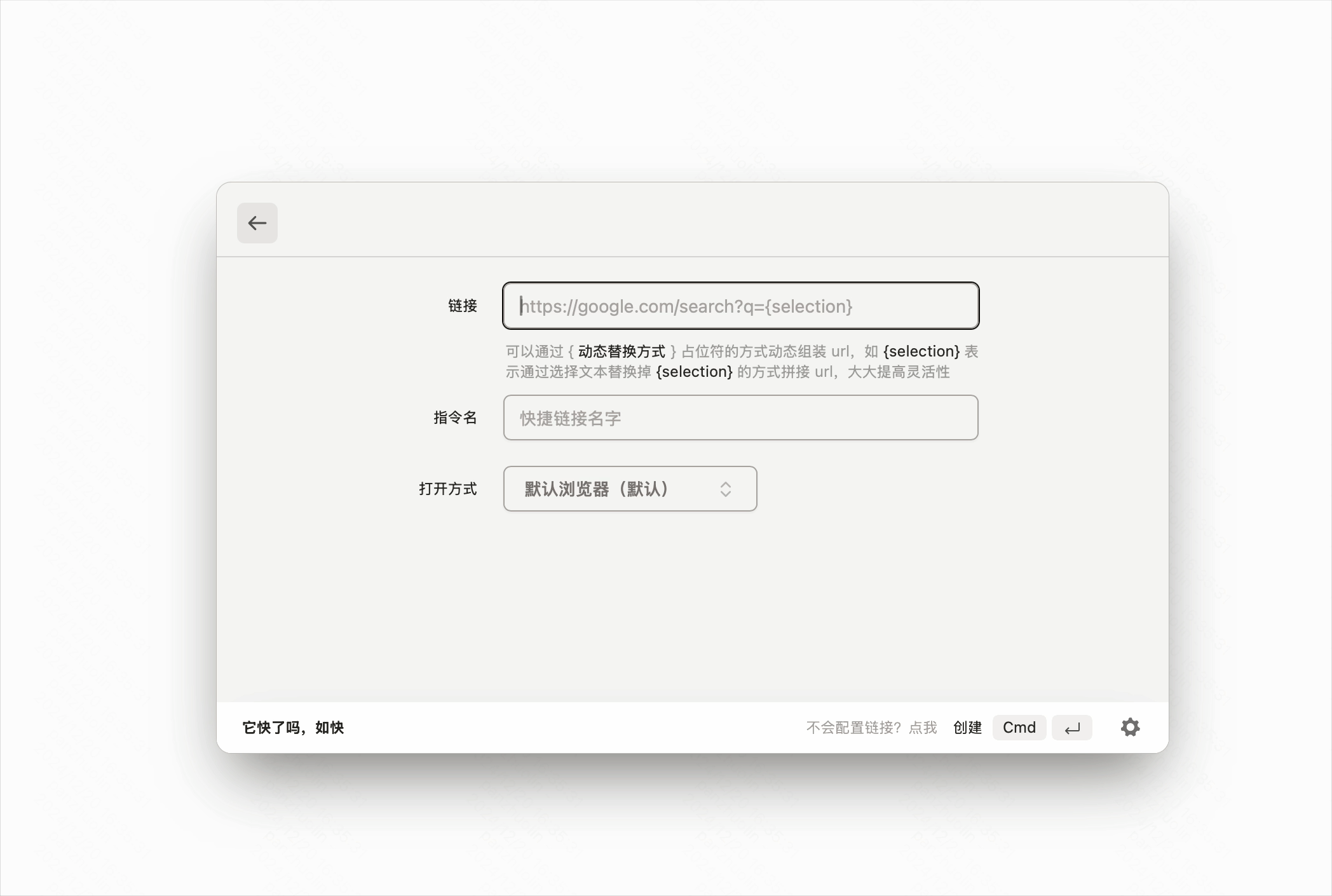The width and height of the screenshot is (1332, 896).
Task: Click the return key icon next to Cmd
Action: point(1072,728)
